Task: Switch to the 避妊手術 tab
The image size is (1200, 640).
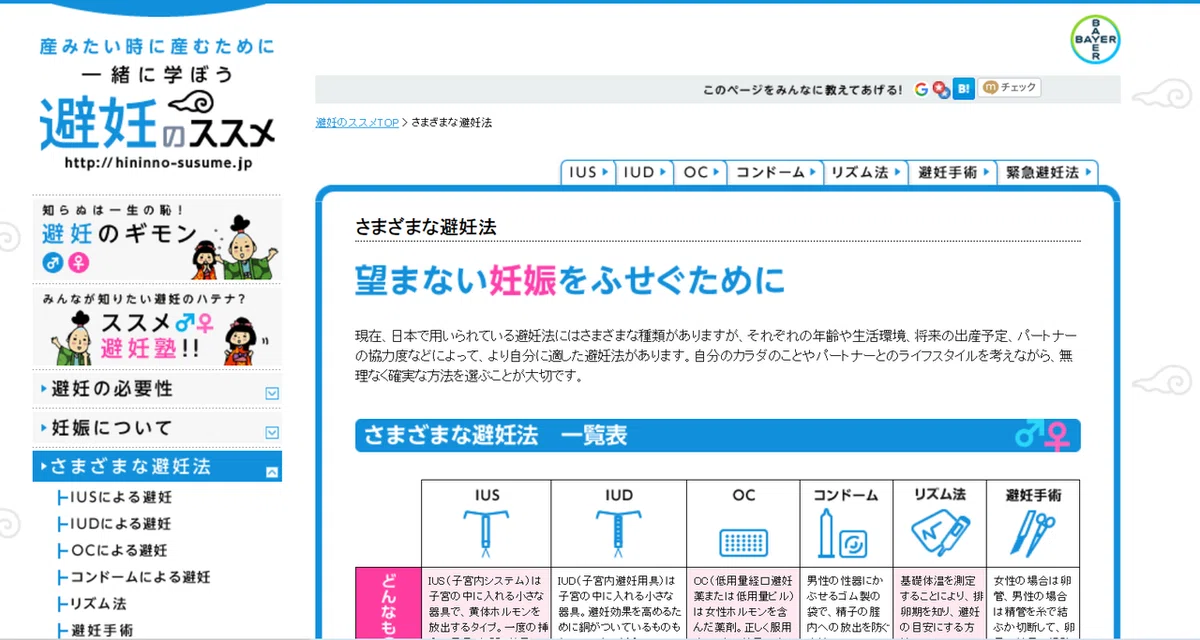Action: coord(953,172)
